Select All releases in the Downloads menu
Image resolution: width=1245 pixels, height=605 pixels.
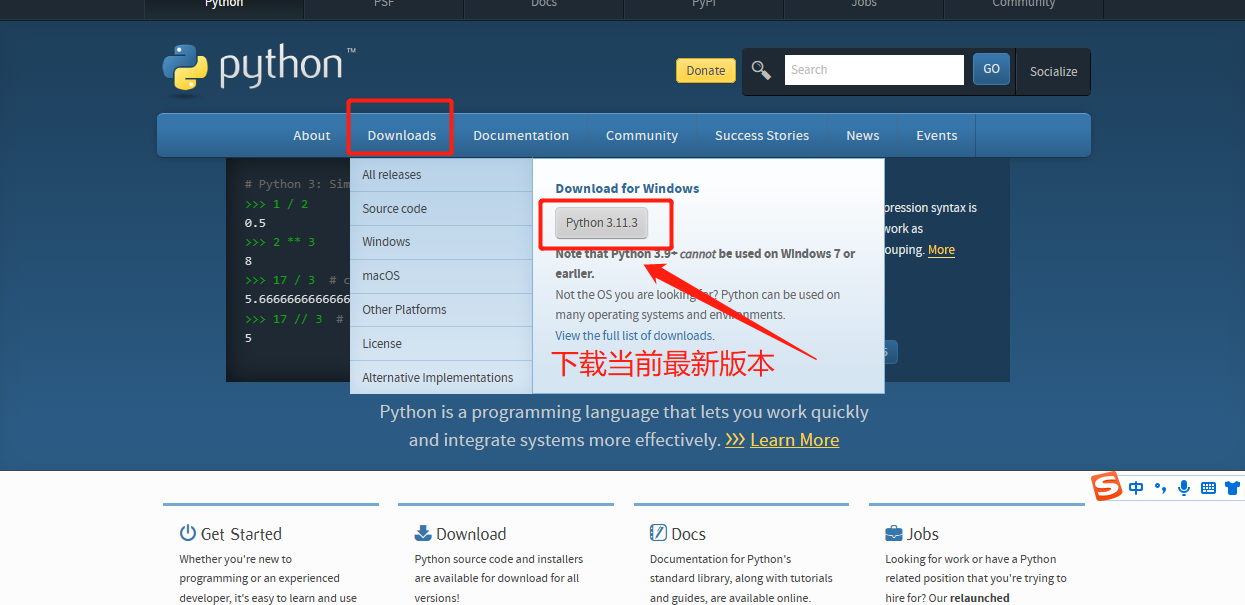441,175
